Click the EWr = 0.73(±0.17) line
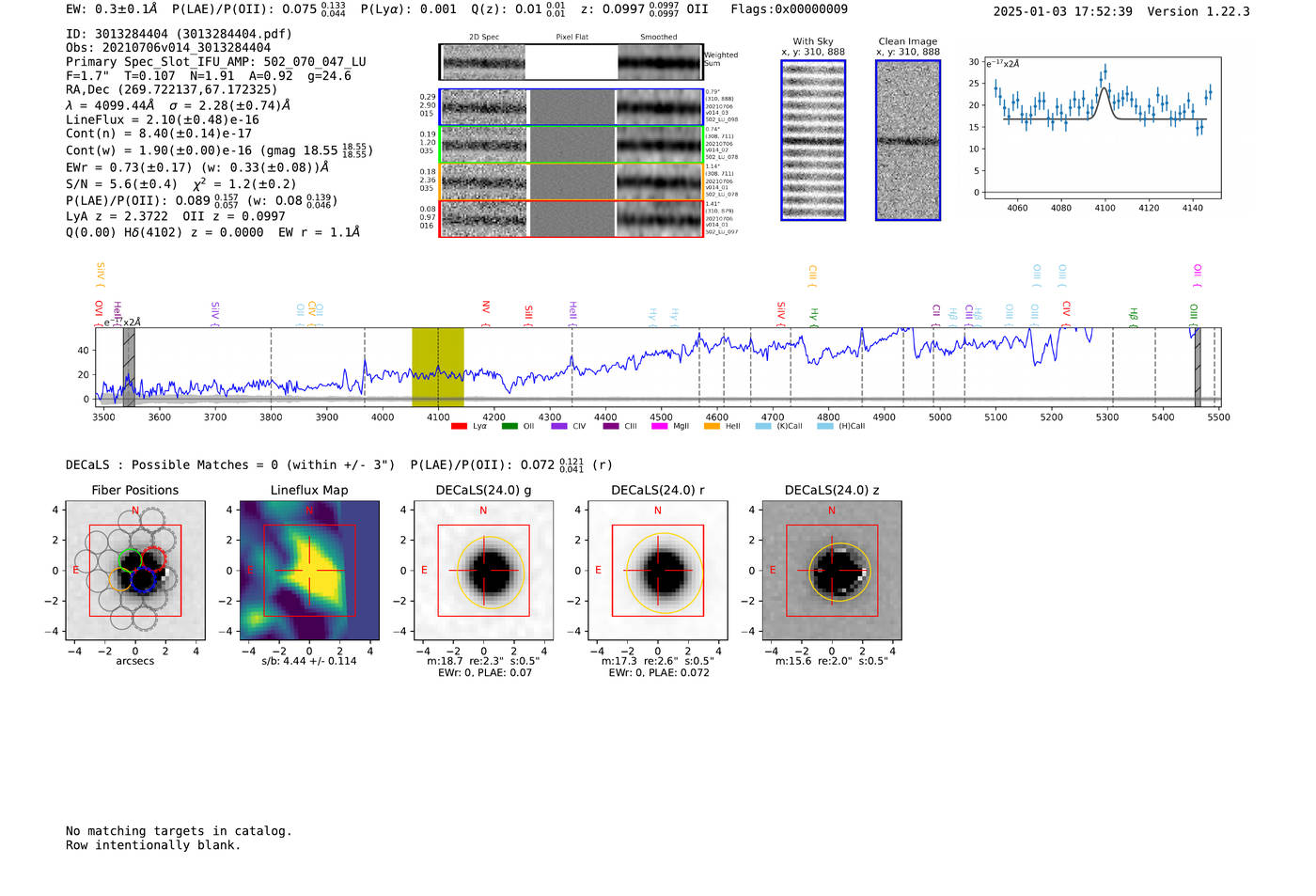Image resolution: width=1316 pixels, height=896 pixels. tap(198, 167)
